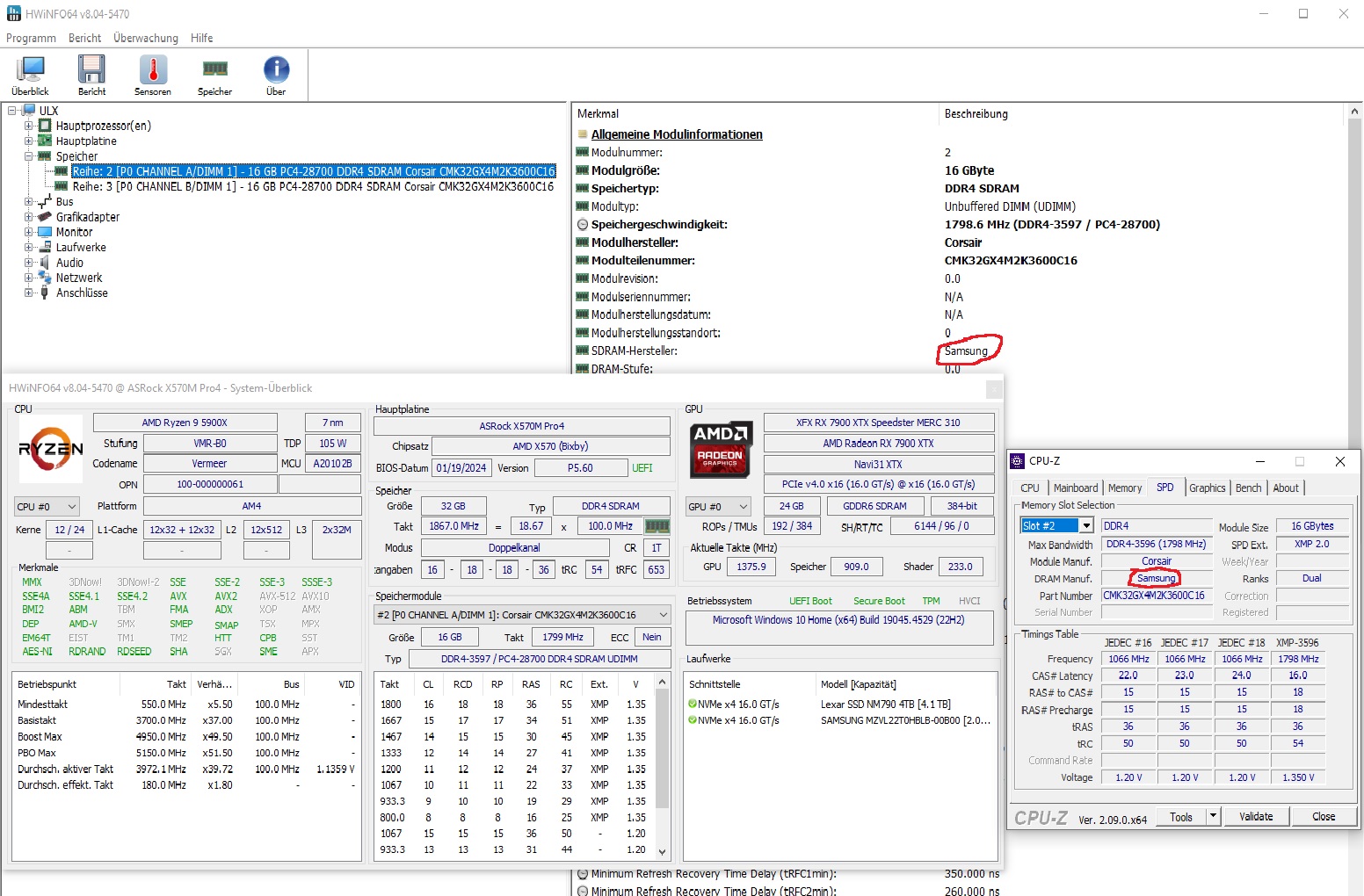The height and width of the screenshot is (896, 1364).
Task: Open the GPU #0 dropdown
Action: click(x=719, y=507)
